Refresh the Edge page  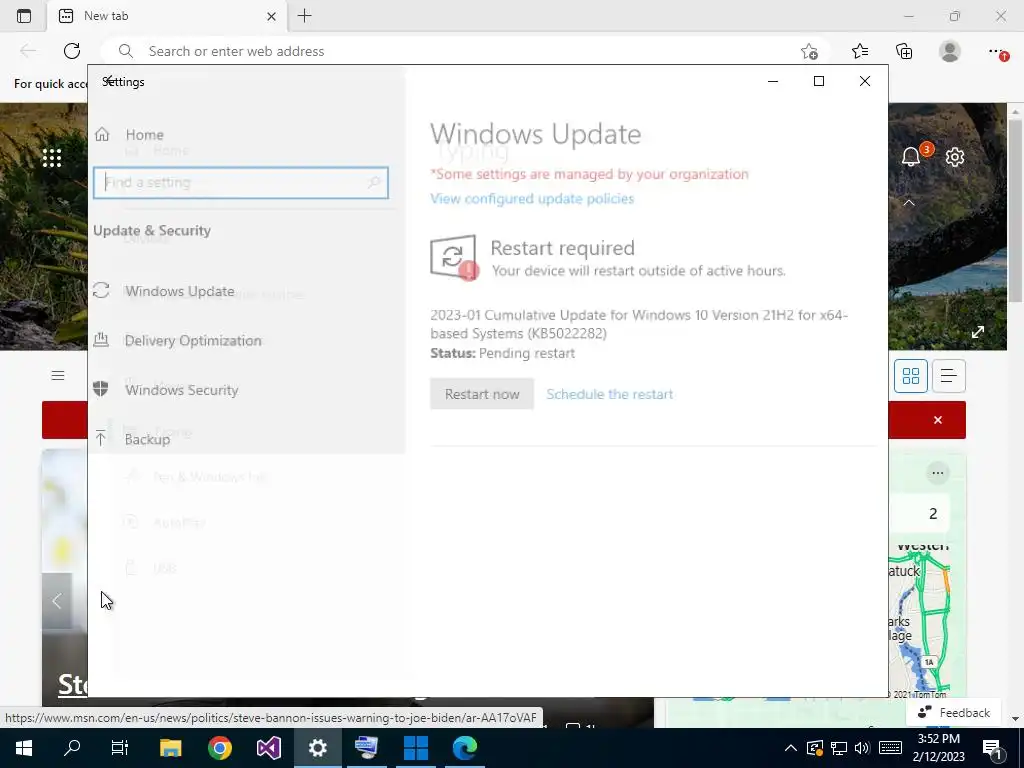click(72, 51)
